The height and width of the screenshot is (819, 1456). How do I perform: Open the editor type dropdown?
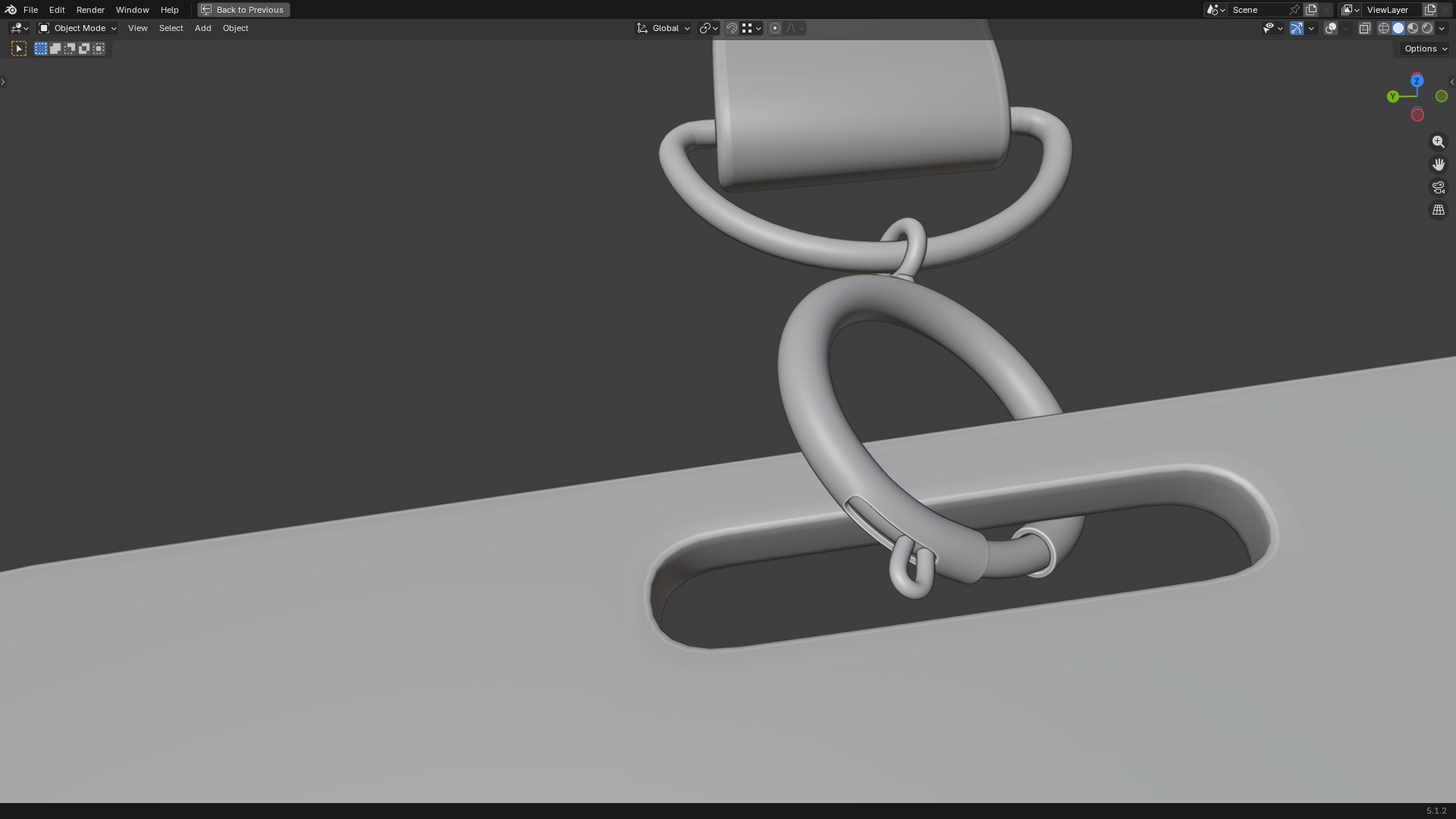(19, 28)
